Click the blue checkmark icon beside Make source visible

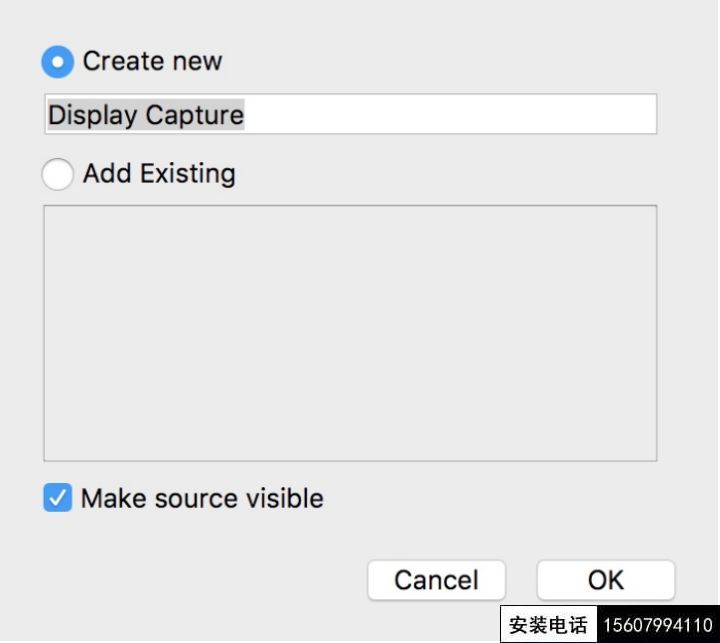[x=57, y=497]
